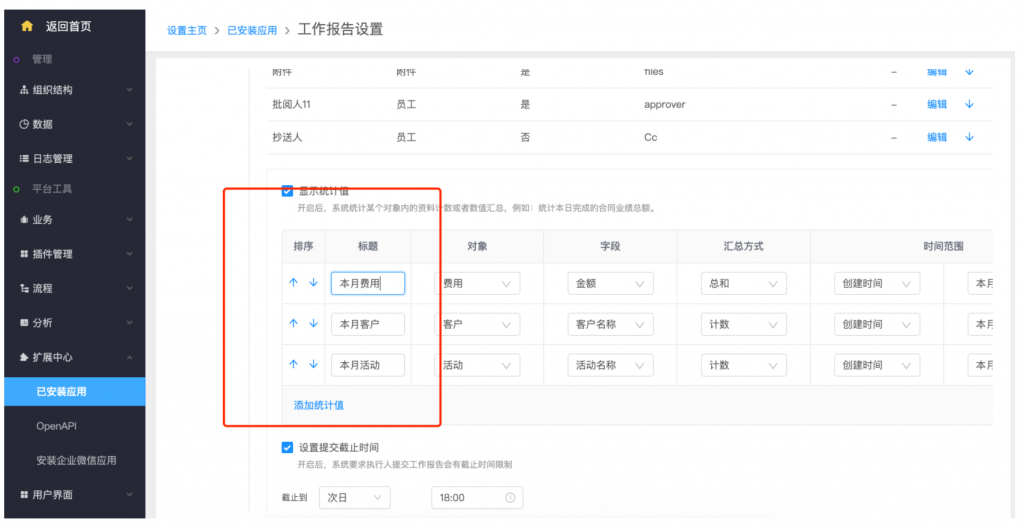Click the 添加统计值 link
Image resolution: width=1024 pixels, height=528 pixels.
319,405
